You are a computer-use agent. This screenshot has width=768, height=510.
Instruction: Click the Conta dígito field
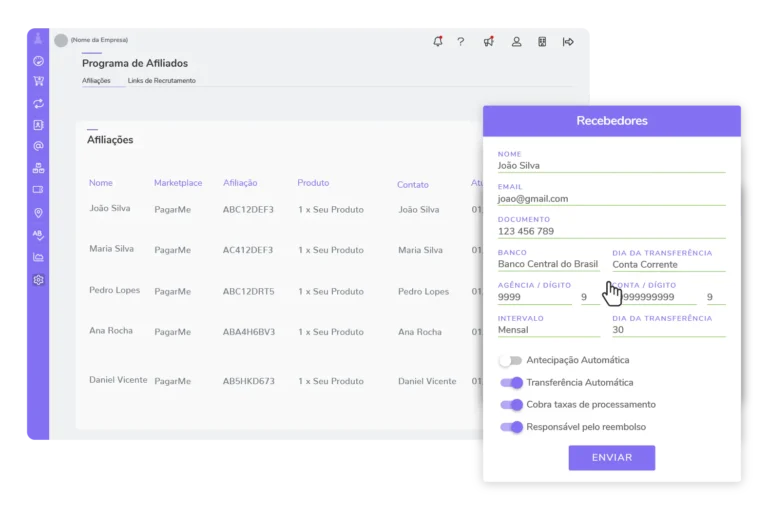point(716,297)
